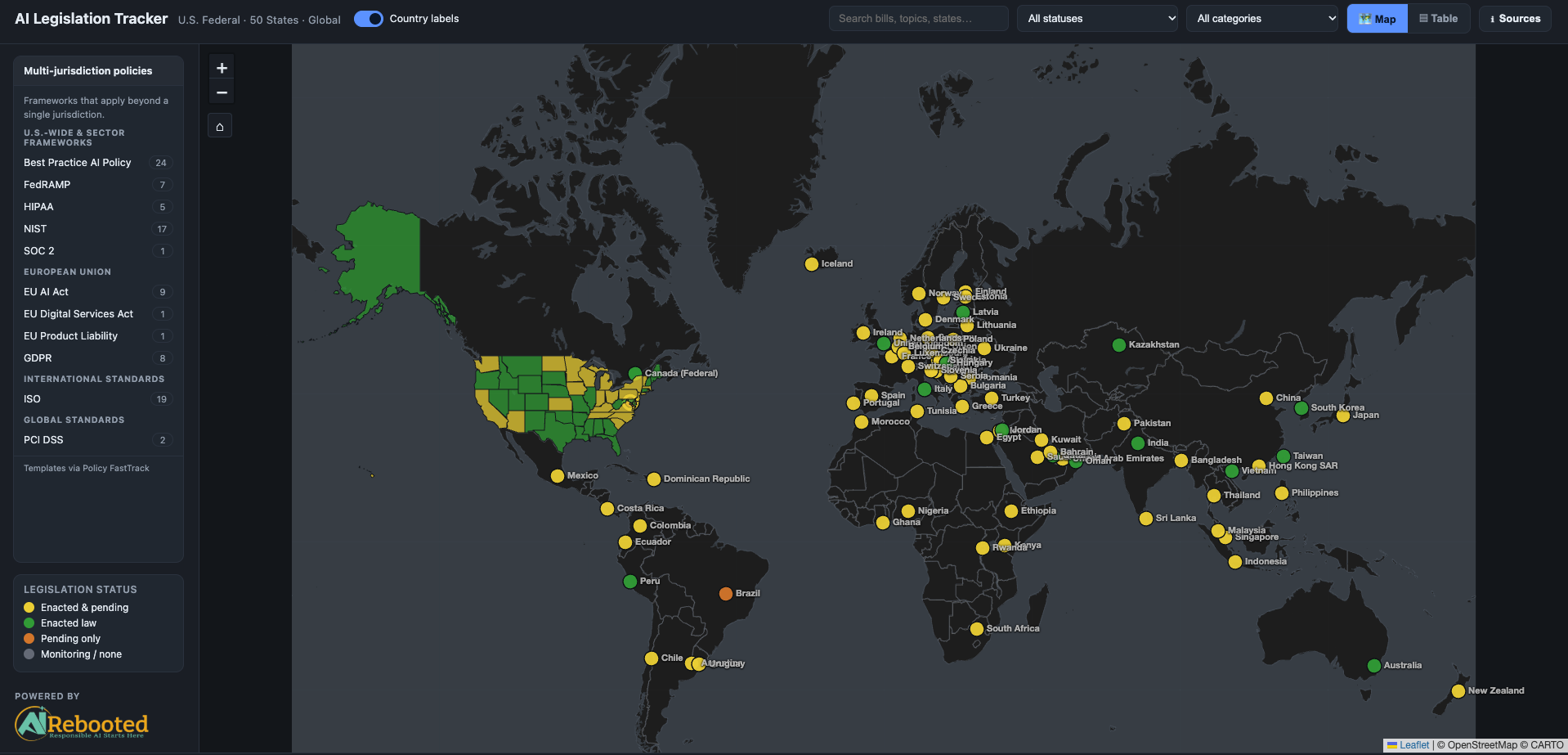1568x755 pixels.
Task: Open the EU AI Act entry
Action: [x=98, y=292]
